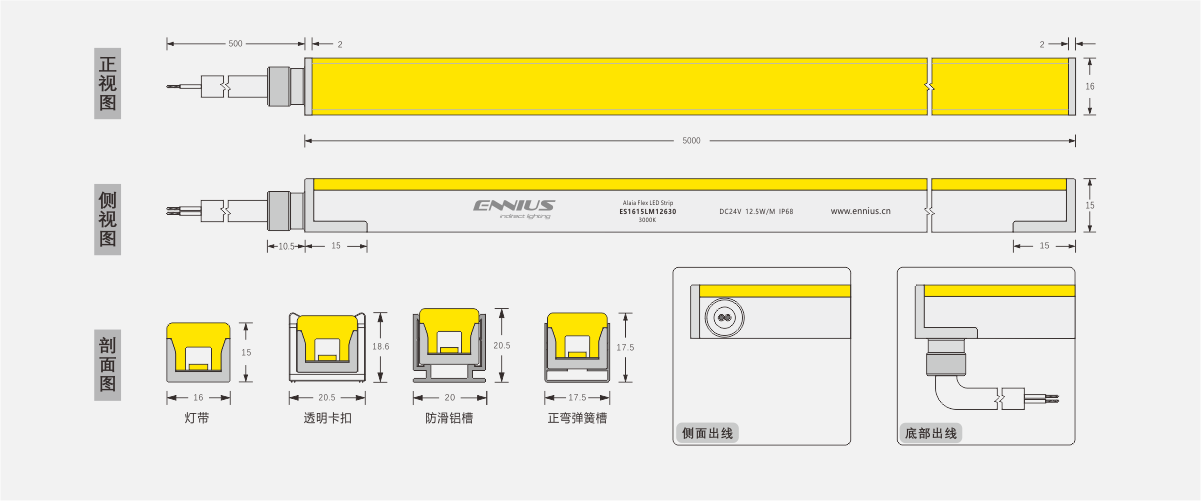The image size is (1201, 501).
Task: Select the 透明卡扣 clip cross-section drawing
Action: pyautogui.click(x=327, y=346)
